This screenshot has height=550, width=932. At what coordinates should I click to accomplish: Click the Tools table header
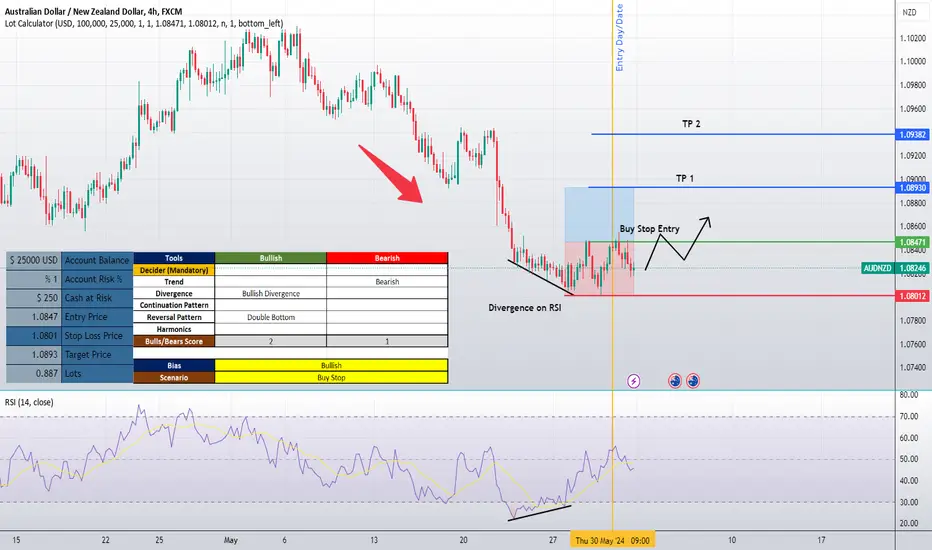click(x=174, y=258)
